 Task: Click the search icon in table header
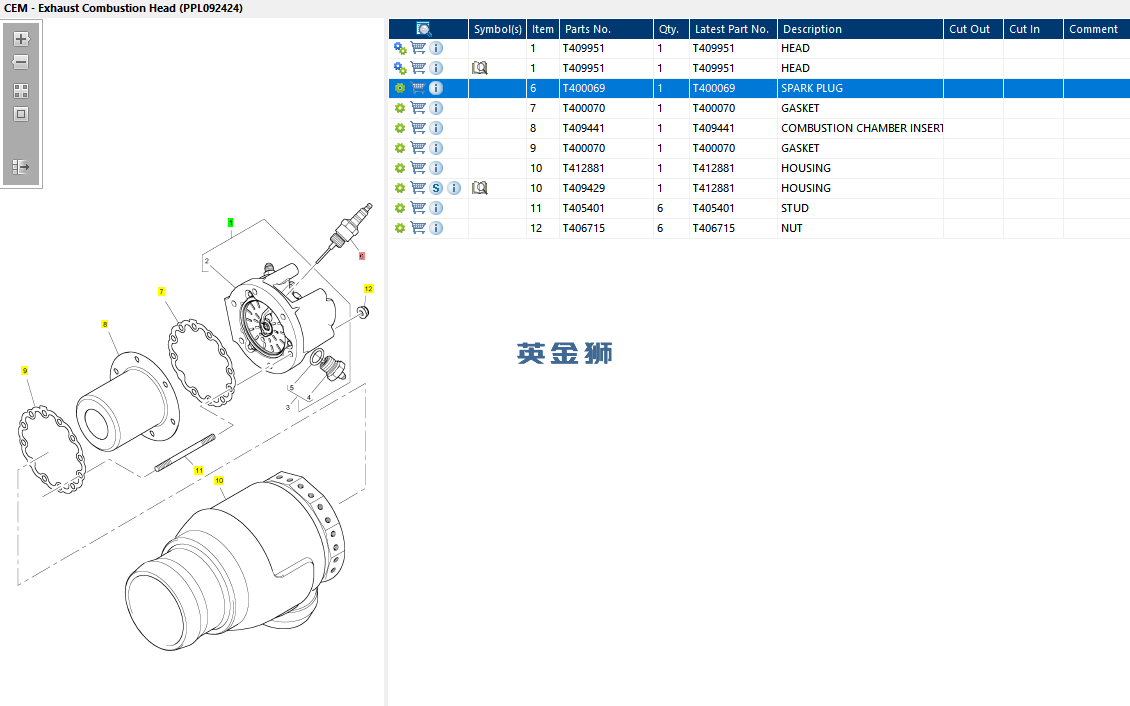coord(423,29)
